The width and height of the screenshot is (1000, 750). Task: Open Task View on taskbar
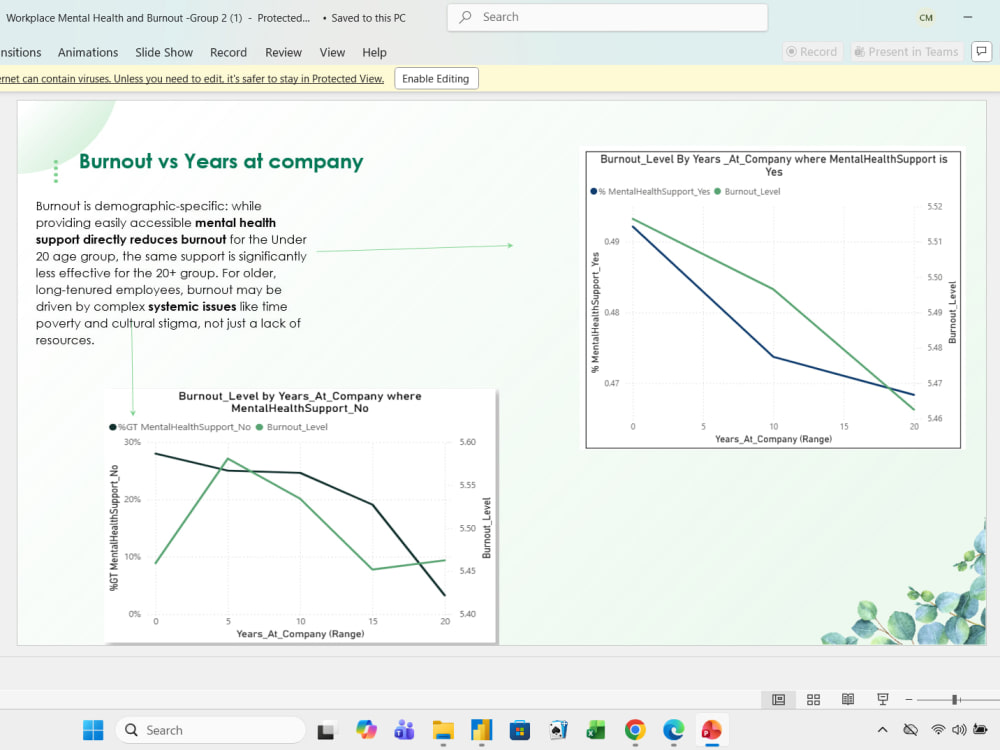tap(326, 730)
